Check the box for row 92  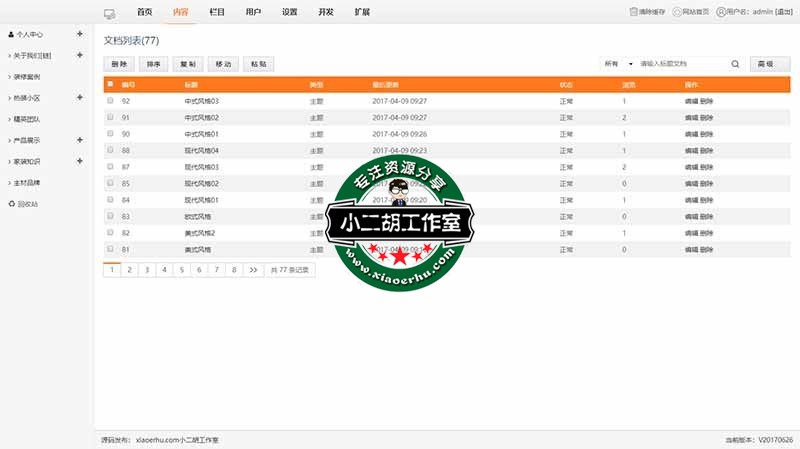(110, 101)
